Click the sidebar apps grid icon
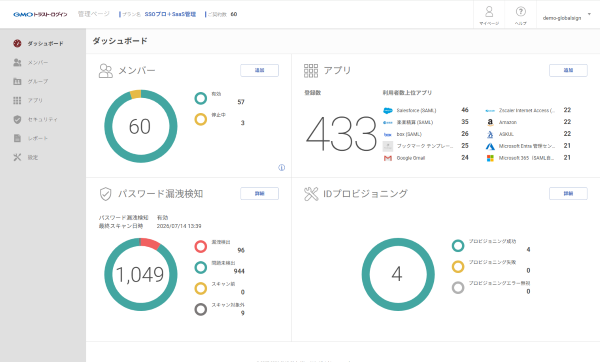600x362 pixels. (17, 100)
